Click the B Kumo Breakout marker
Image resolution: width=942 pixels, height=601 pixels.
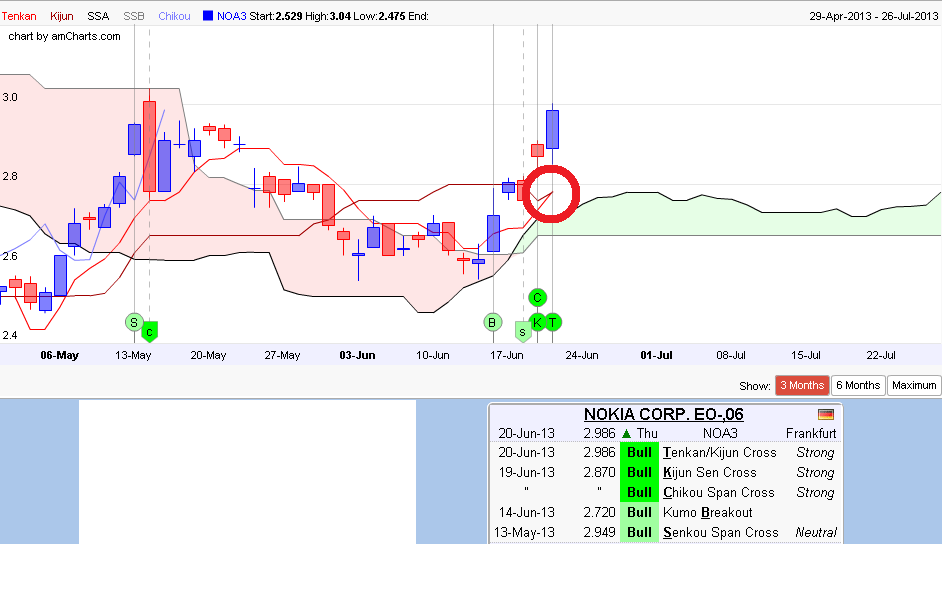(x=493, y=322)
